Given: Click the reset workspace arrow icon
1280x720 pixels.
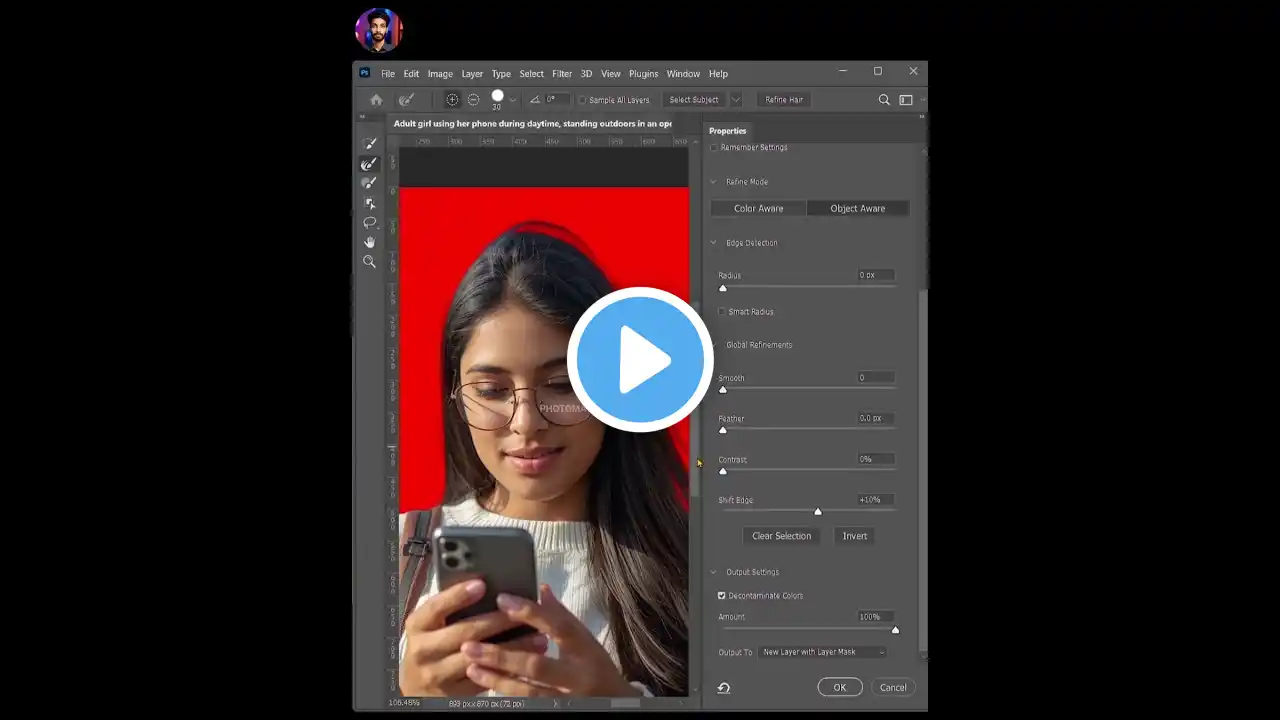Looking at the screenshot, I should point(724,688).
